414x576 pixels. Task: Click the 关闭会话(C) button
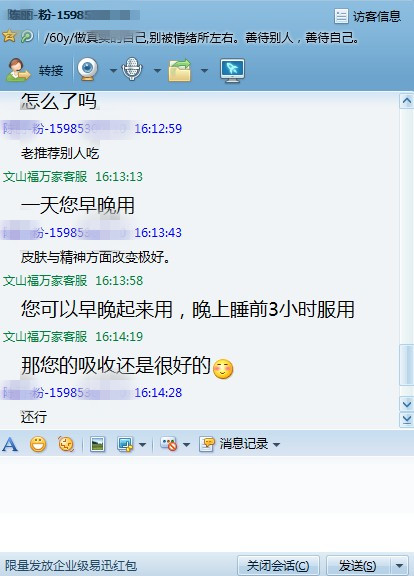tap(278, 565)
